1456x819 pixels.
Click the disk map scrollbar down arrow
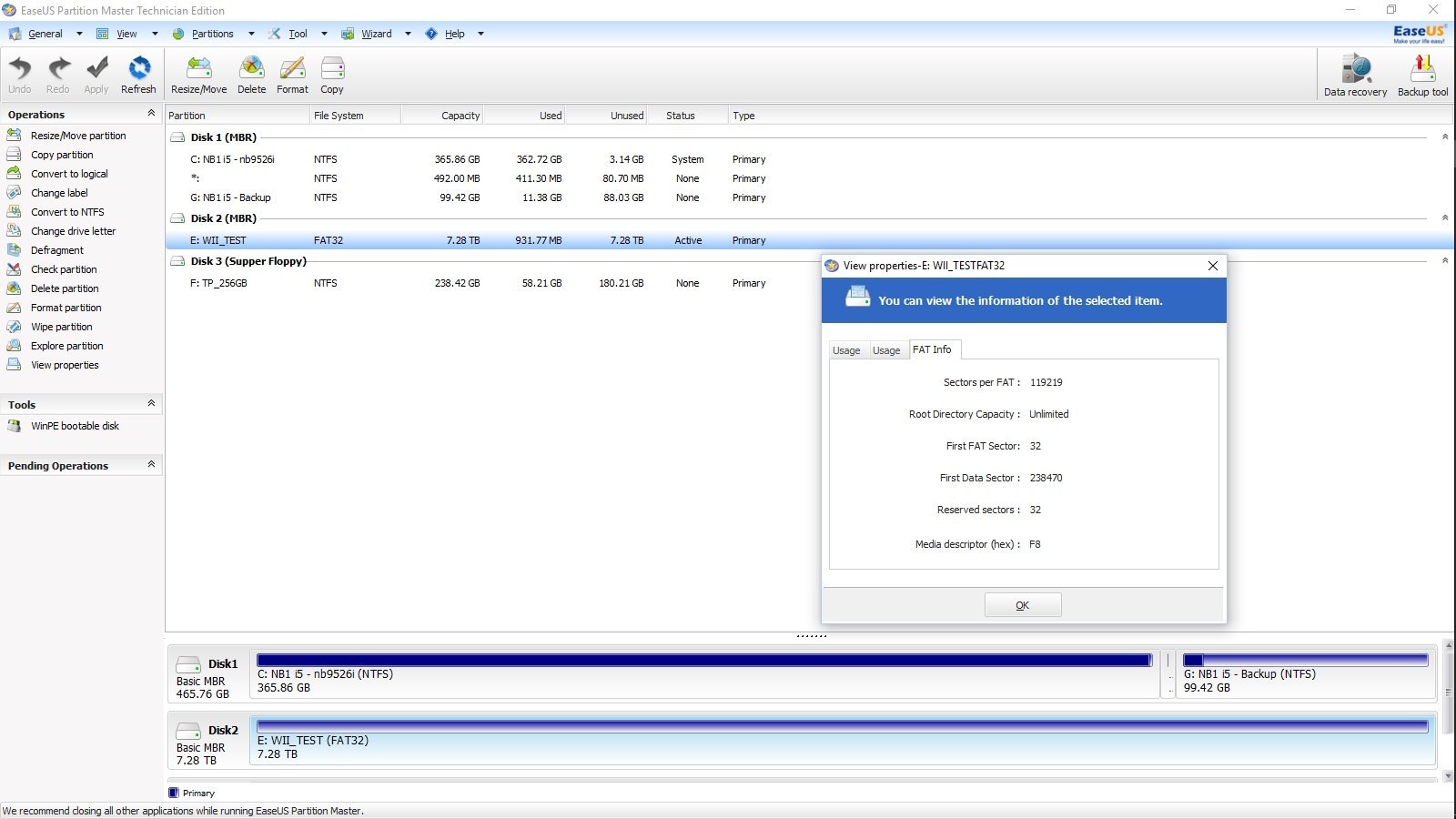tap(1448, 777)
